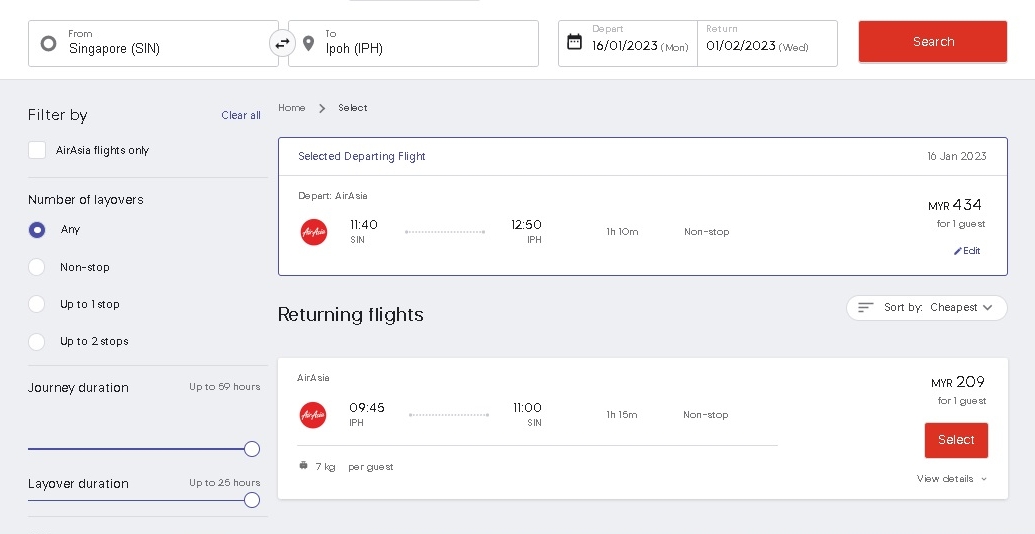The width and height of the screenshot is (1035, 534).
Task: Click 'Up to 25 hours' layover label
Action: pos(224,483)
